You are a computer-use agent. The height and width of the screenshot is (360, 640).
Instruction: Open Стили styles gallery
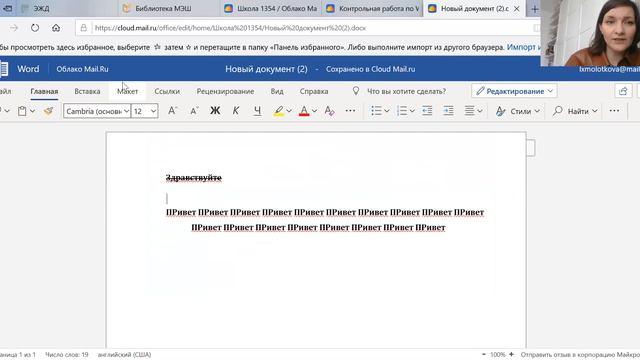pyautogui.click(x=517, y=111)
